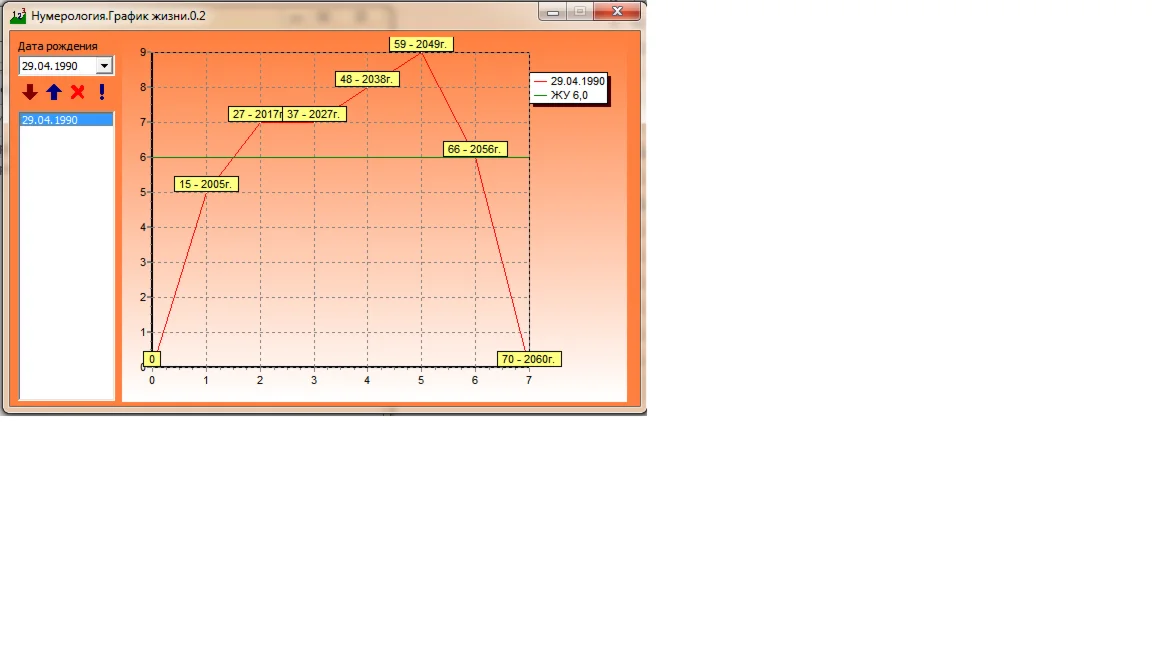Click the '48 - 2038г.' chart label
Screen dimensions: 1152x648
[x=367, y=79]
